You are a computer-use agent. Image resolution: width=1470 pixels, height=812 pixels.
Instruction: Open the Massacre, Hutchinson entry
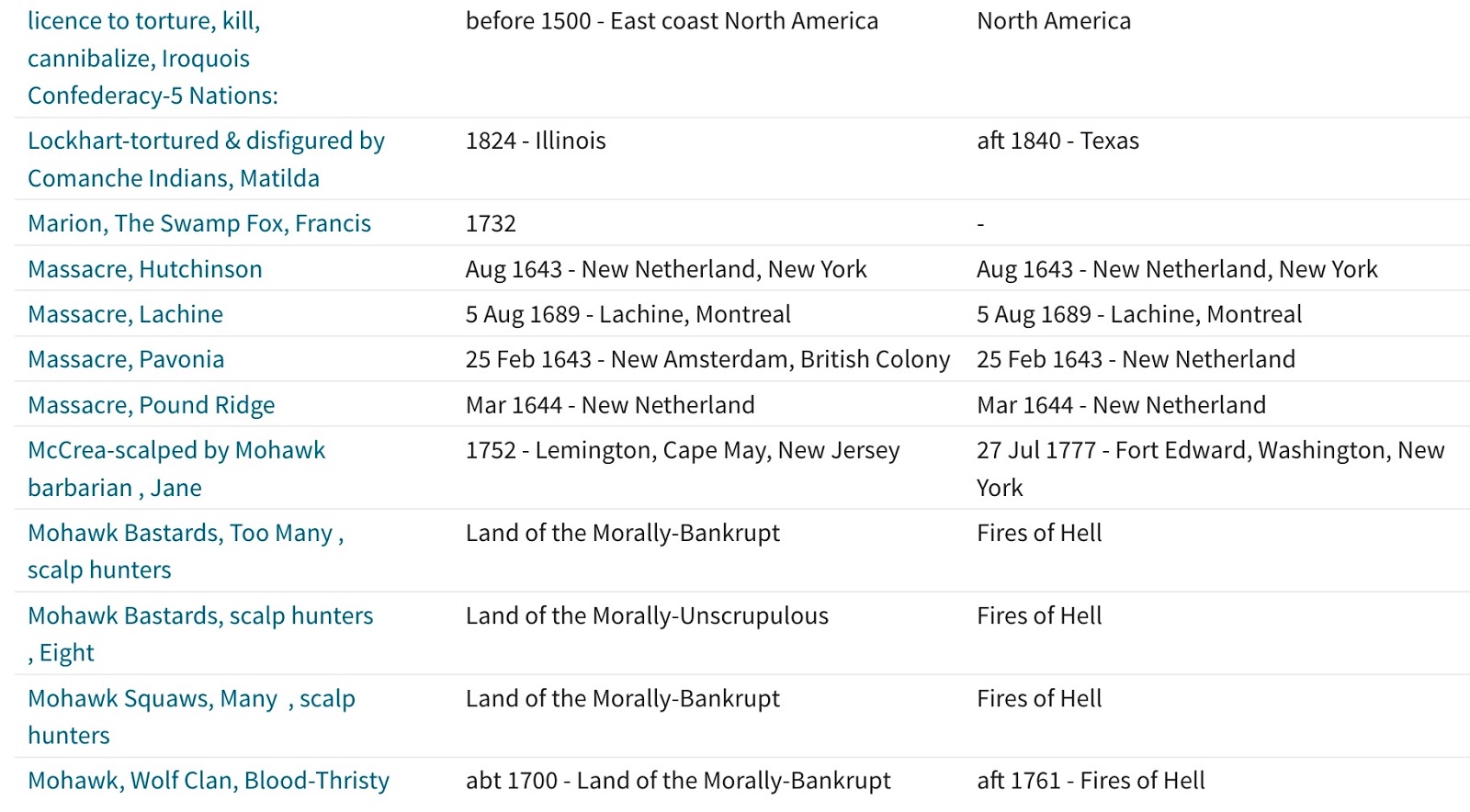pyautogui.click(x=145, y=269)
